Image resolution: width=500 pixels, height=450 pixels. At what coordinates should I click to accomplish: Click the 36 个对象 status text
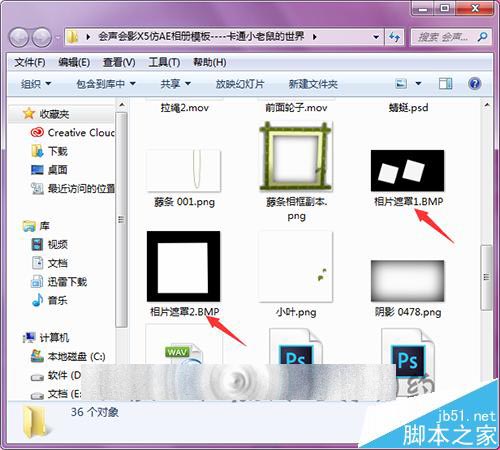(x=95, y=412)
